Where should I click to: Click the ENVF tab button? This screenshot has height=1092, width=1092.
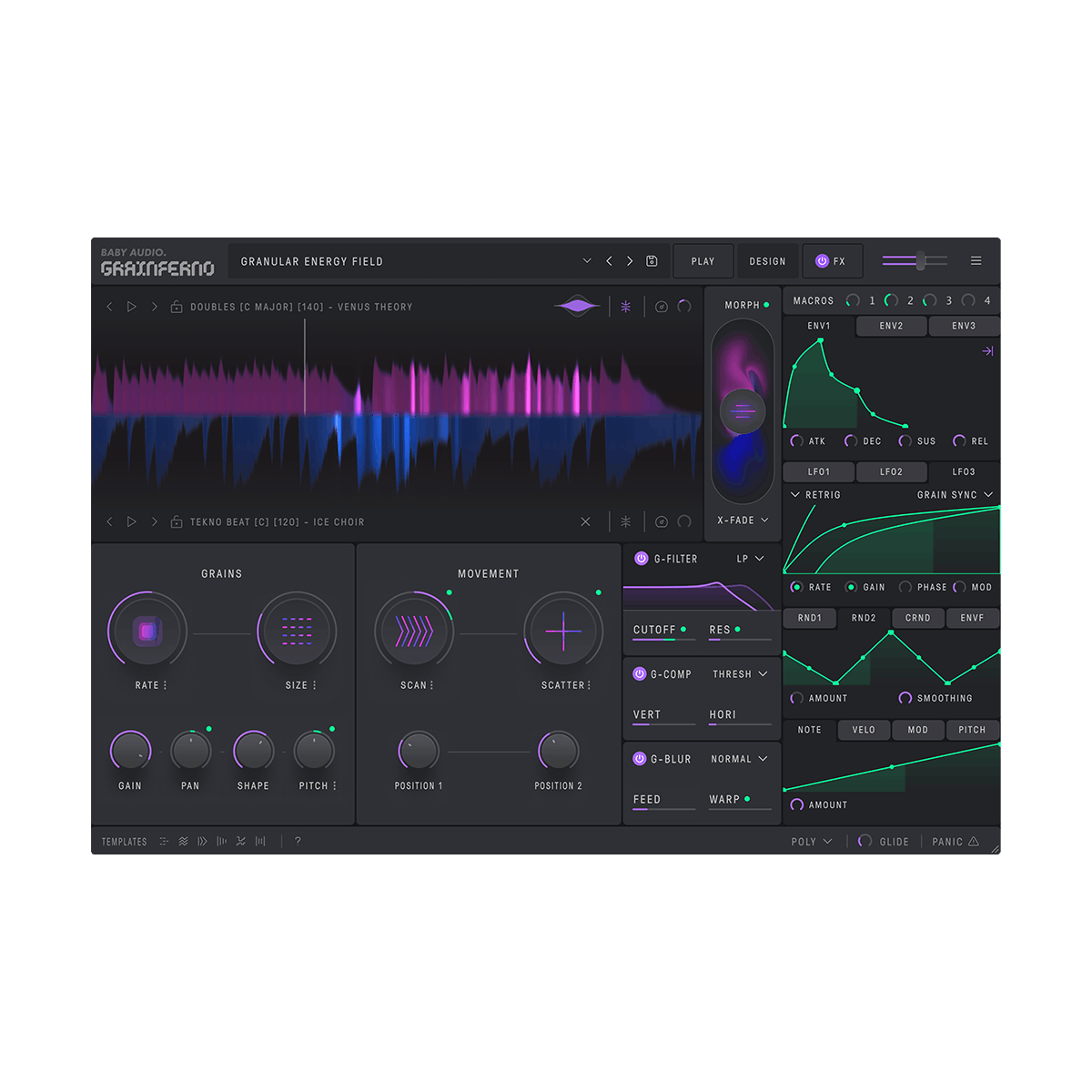pyautogui.click(x=972, y=618)
